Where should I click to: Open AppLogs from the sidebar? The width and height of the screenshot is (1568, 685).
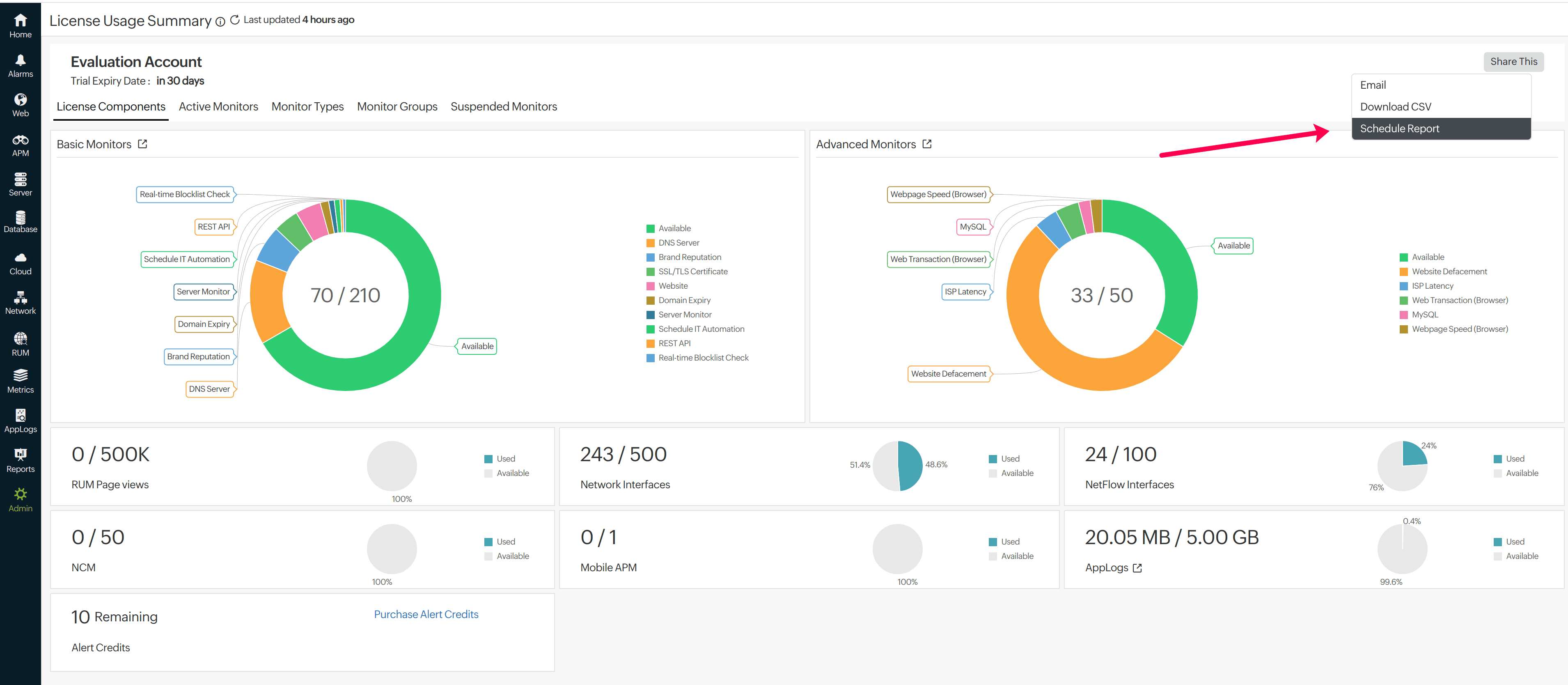(x=20, y=416)
